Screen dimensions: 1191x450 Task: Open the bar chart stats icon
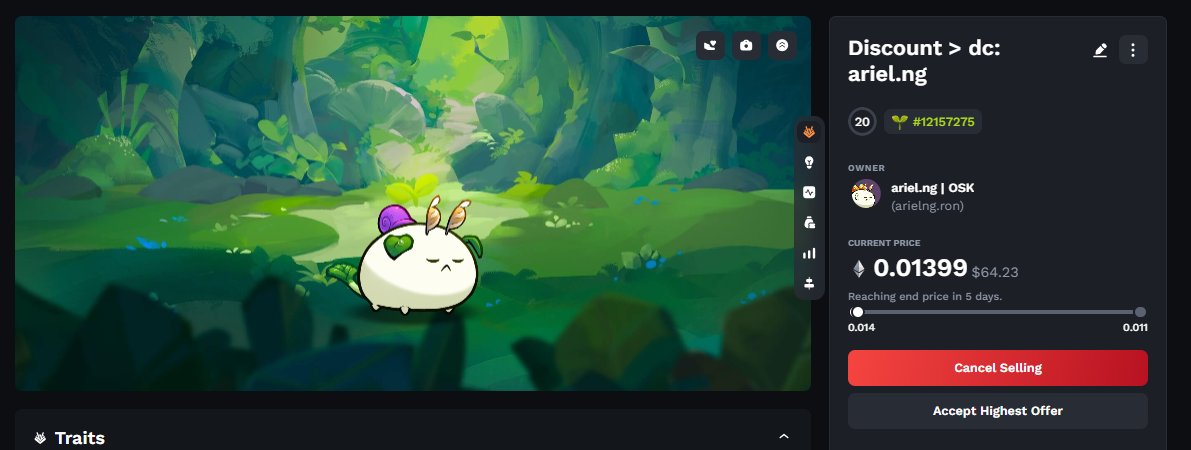tap(809, 253)
